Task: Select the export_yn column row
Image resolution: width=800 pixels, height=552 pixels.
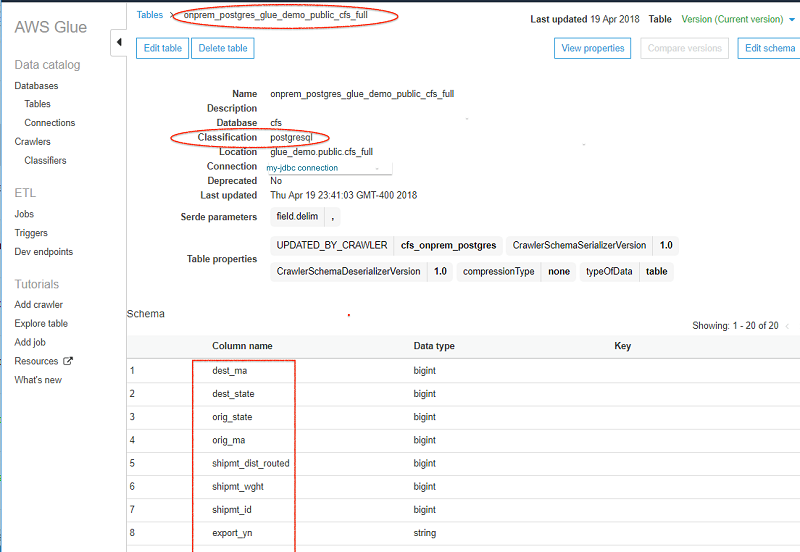Action: click(463, 533)
